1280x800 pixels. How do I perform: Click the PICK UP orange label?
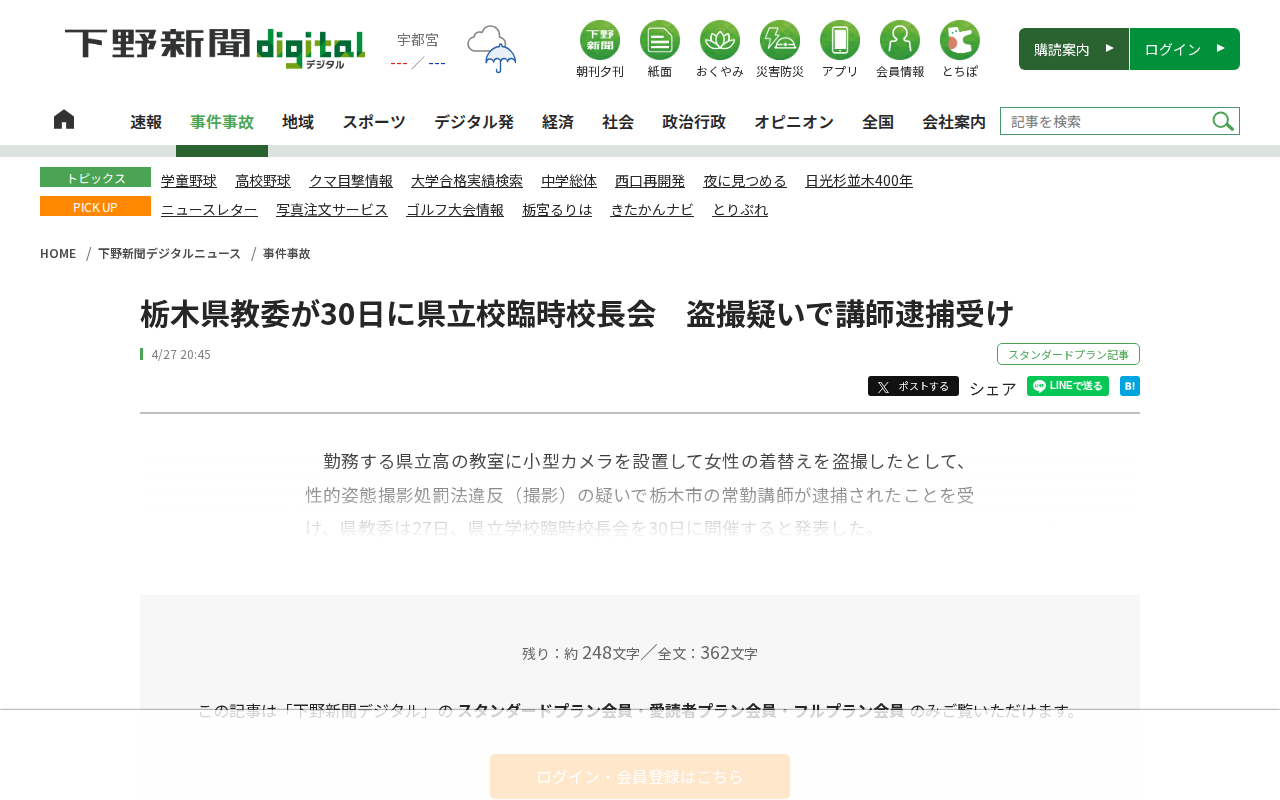point(95,206)
